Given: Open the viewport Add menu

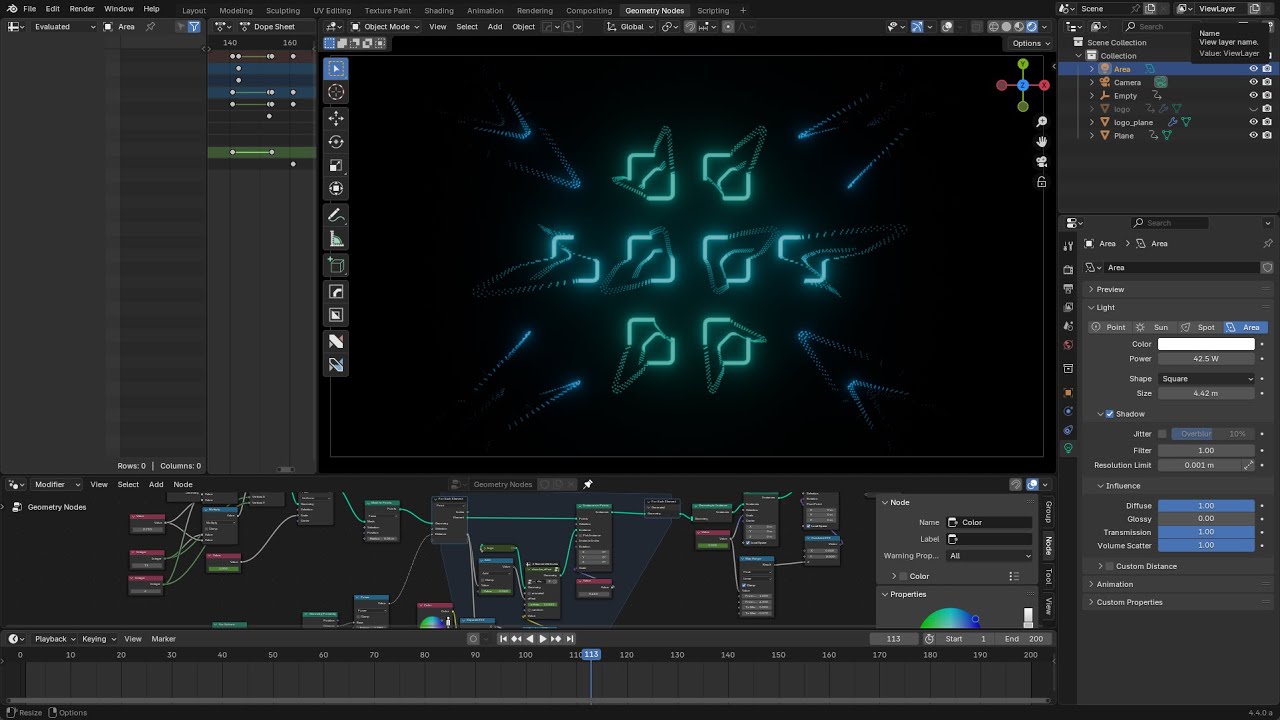Looking at the screenshot, I should pos(494,27).
